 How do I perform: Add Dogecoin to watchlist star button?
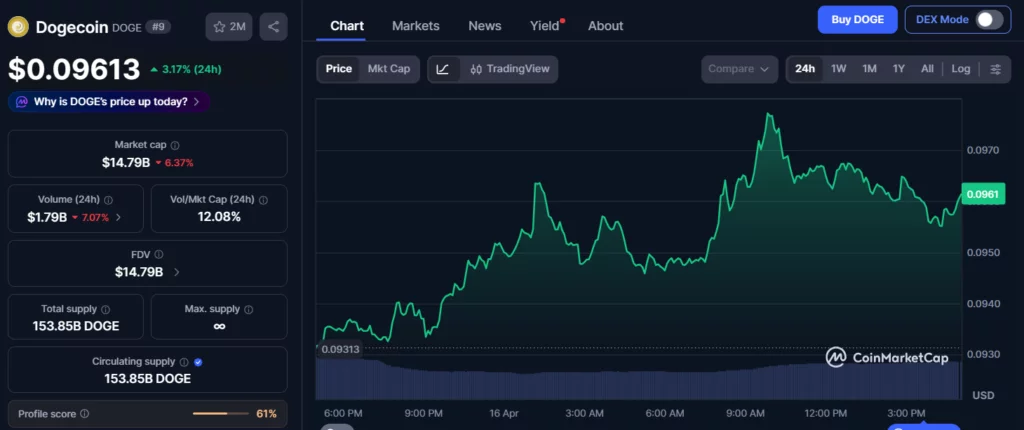229,27
